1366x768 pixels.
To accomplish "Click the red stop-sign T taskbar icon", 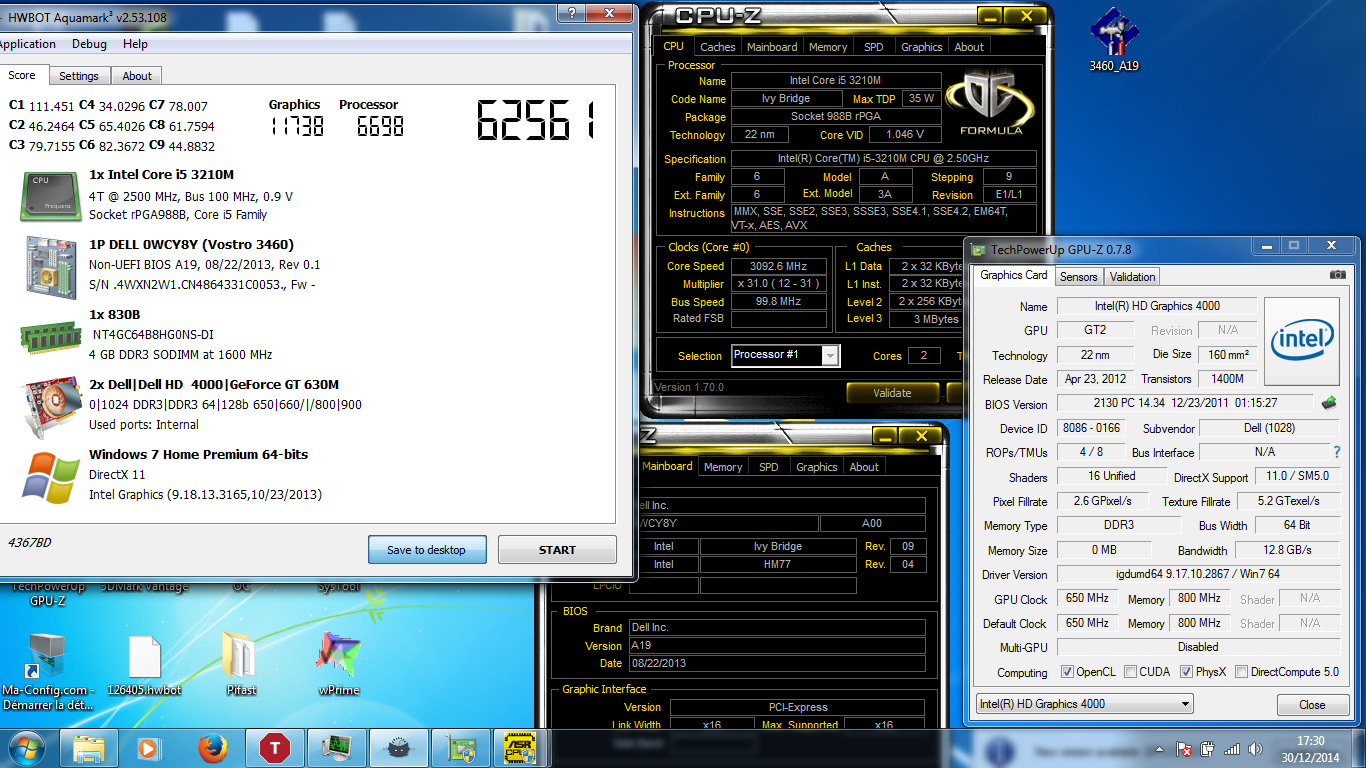I will click(274, 748).
